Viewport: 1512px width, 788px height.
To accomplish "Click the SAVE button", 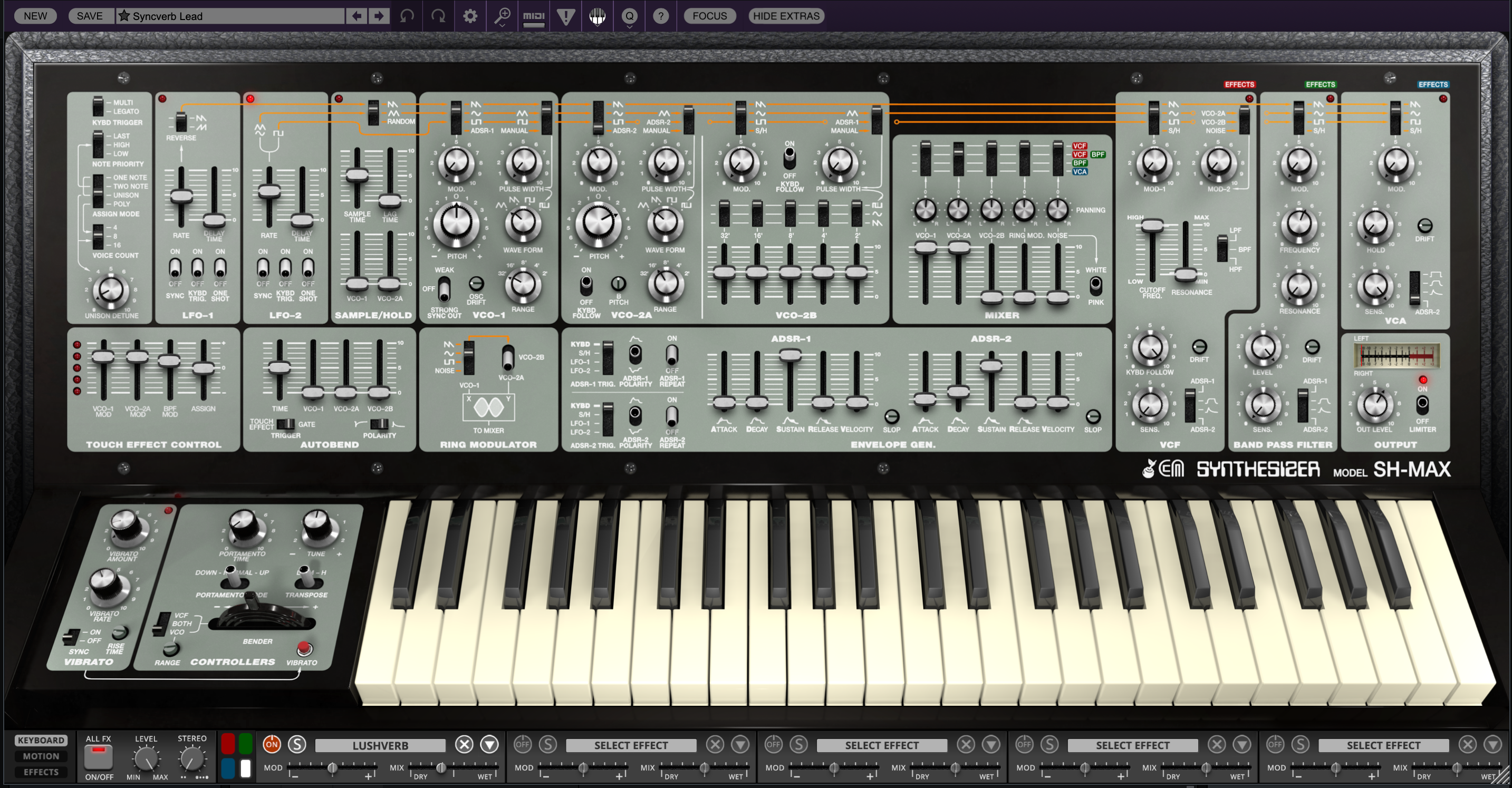I will coord(89,16).
